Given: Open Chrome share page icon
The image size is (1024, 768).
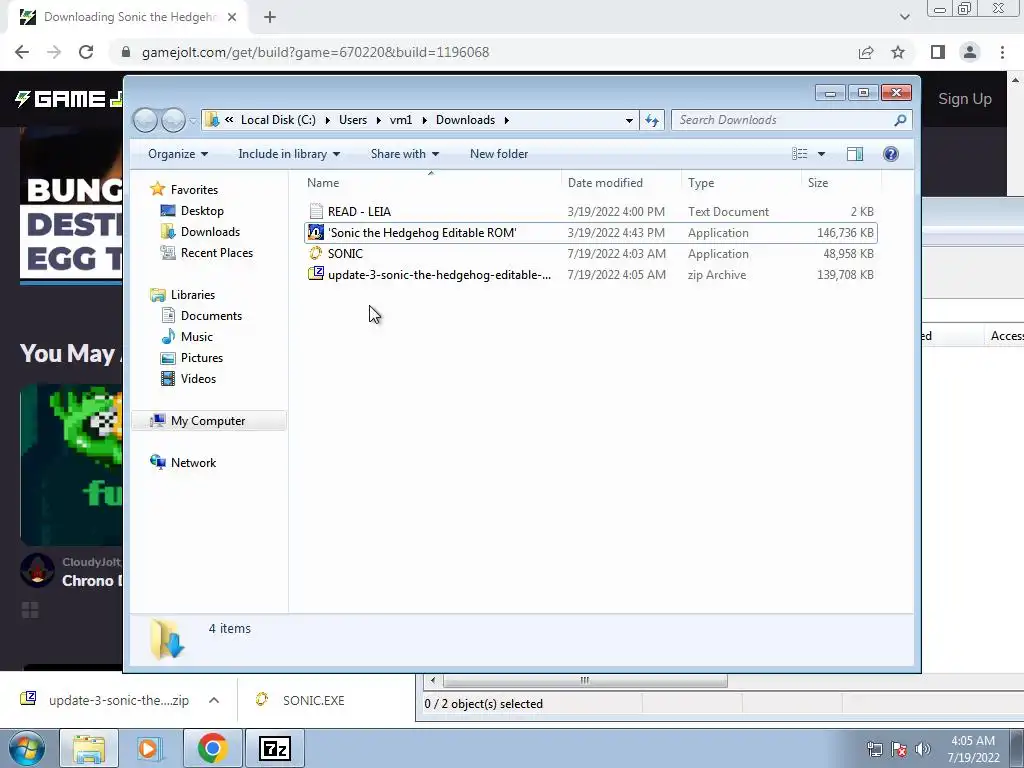Looking at the screenshot, I should click(x=866, y=52).
